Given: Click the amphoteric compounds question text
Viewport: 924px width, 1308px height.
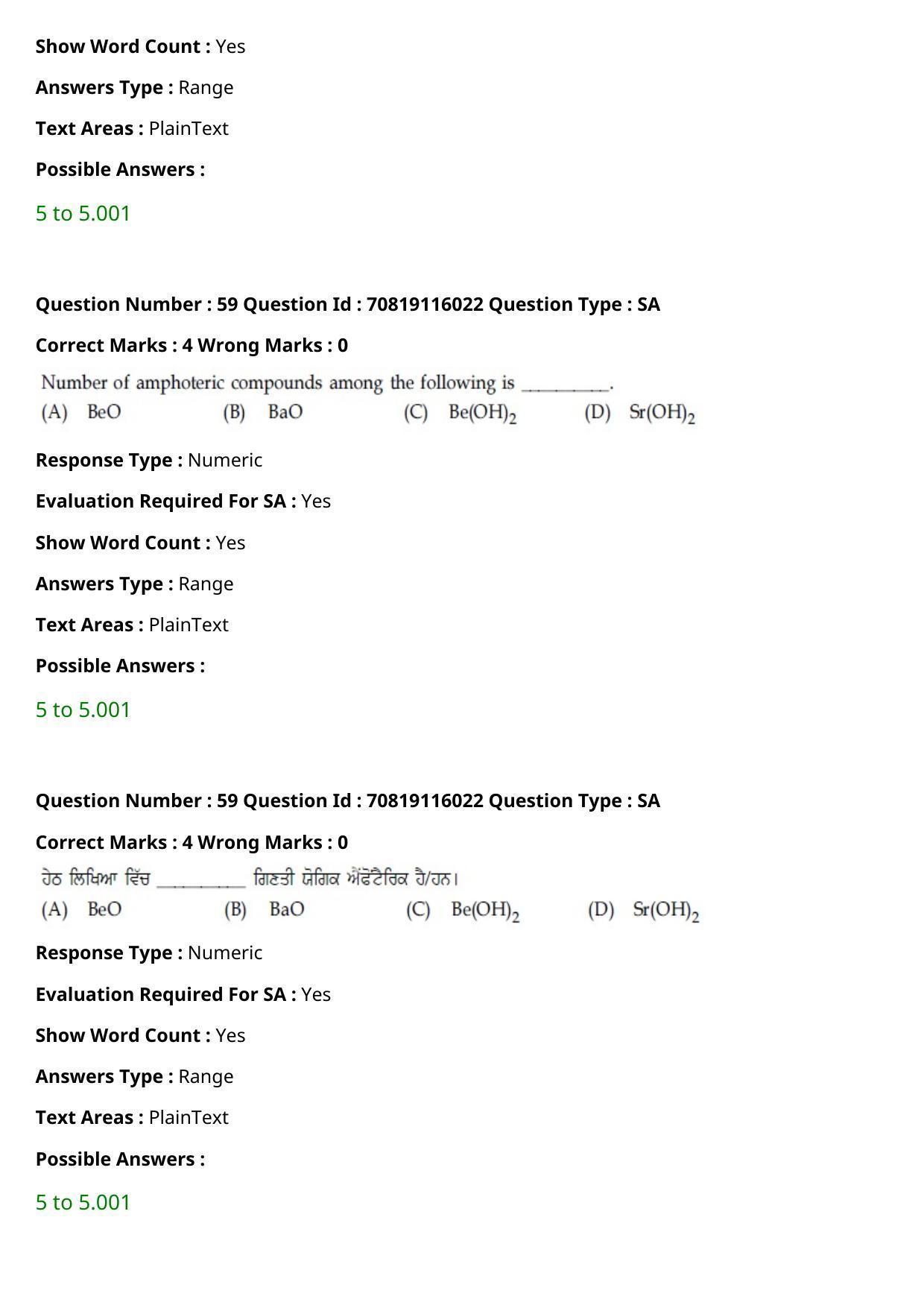Looking at the screenshot, I should click(x=327, y=383).
